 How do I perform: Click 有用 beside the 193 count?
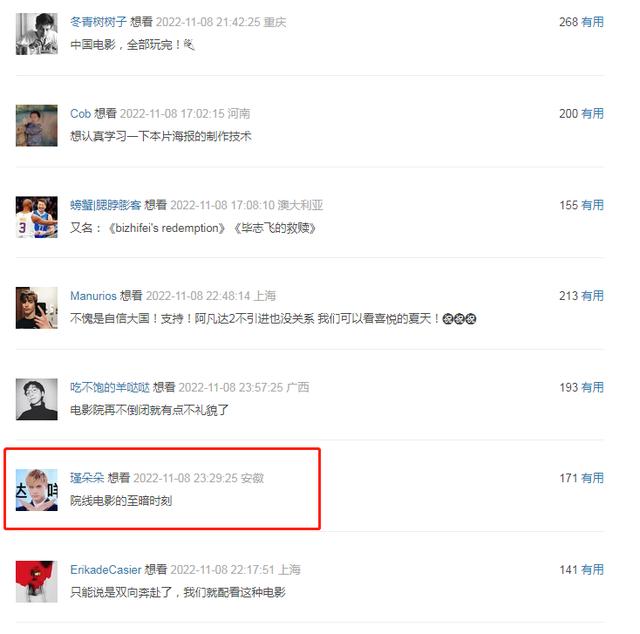[x=592, y=387]
